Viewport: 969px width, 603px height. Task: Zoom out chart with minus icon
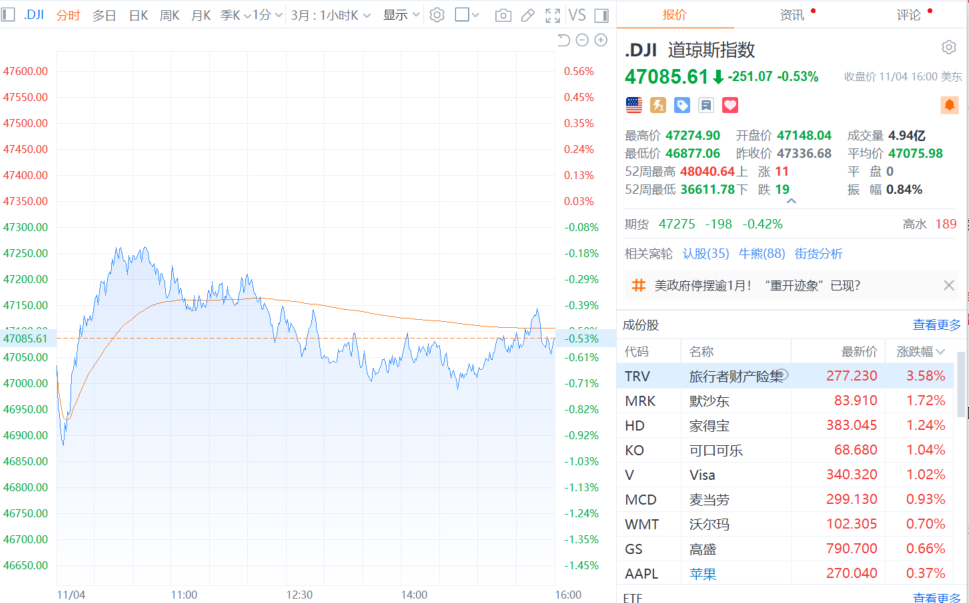coord(582,40)
